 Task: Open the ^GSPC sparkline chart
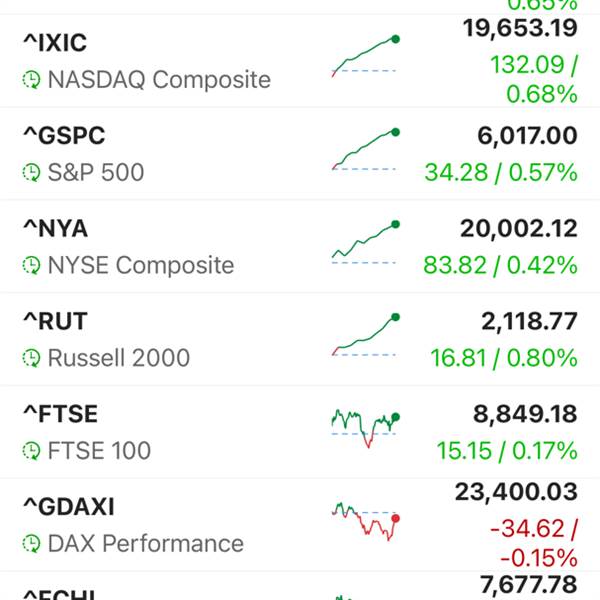pyautogui.click(x=365, y=149)
